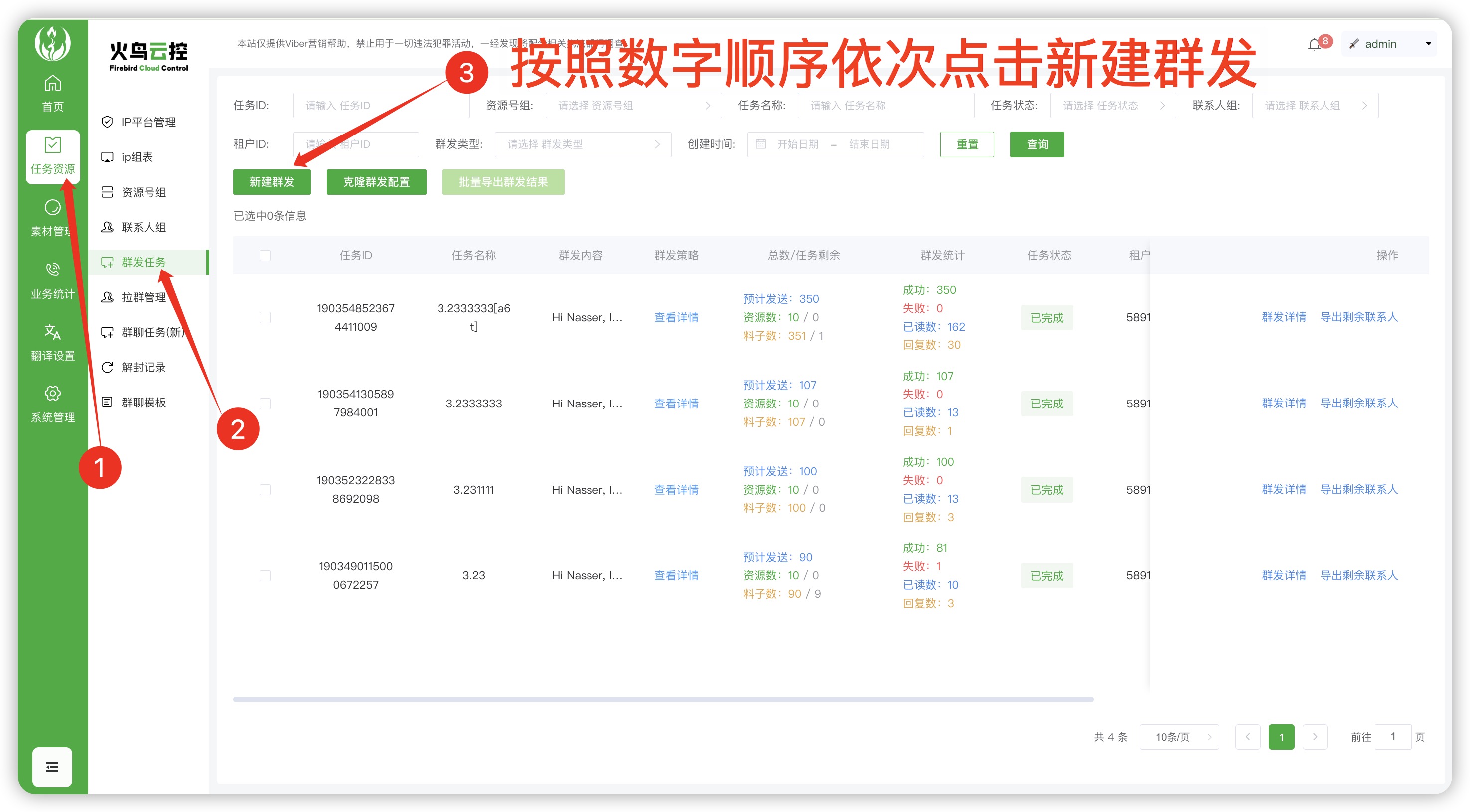The width and height of the screenshot is (1470, 812).
Task: Toggle the select-all checkbox in table header
Action: click(265, 255)
